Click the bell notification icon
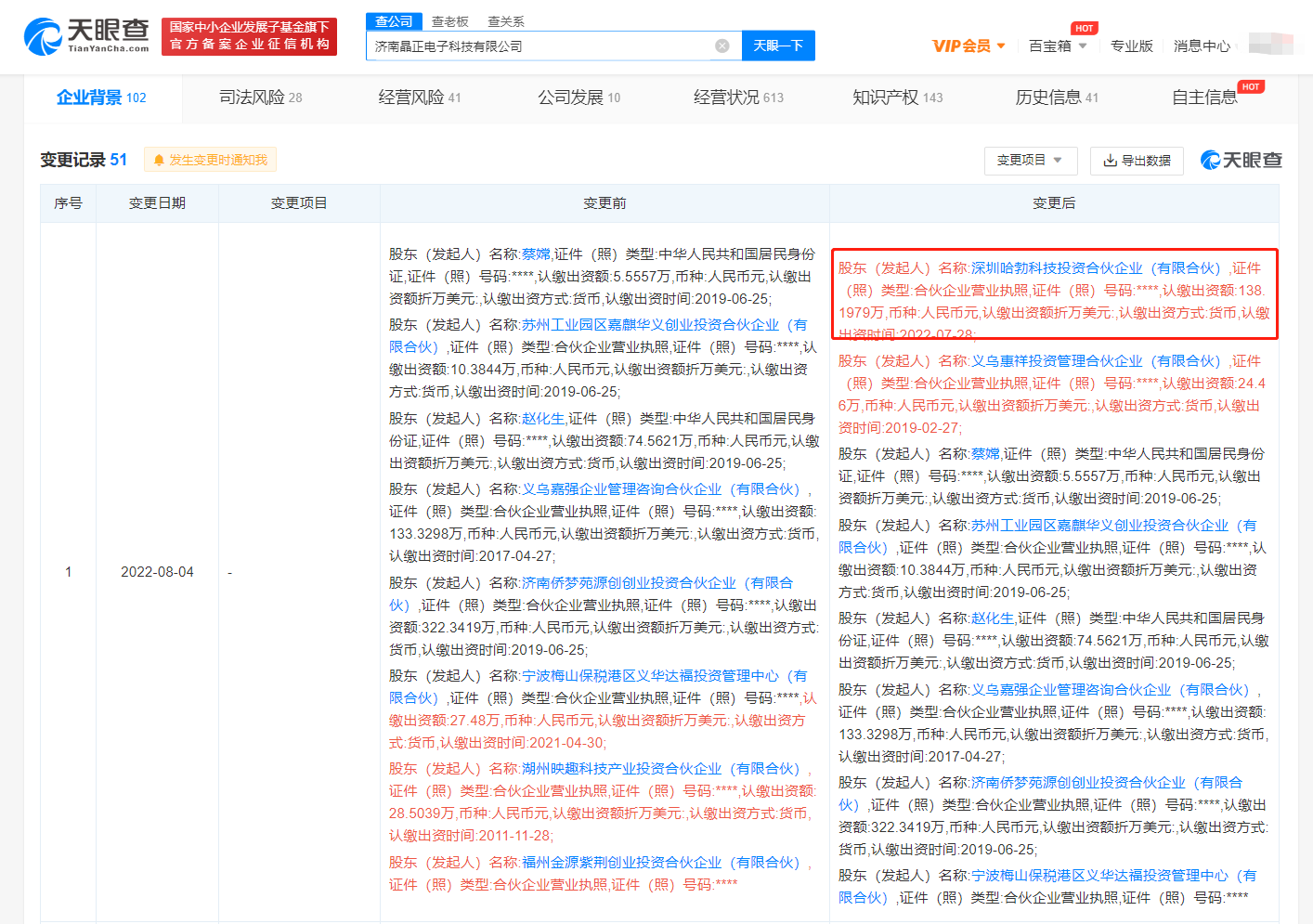This screenshot has width=1313, height=924. [x=159, y=160]
